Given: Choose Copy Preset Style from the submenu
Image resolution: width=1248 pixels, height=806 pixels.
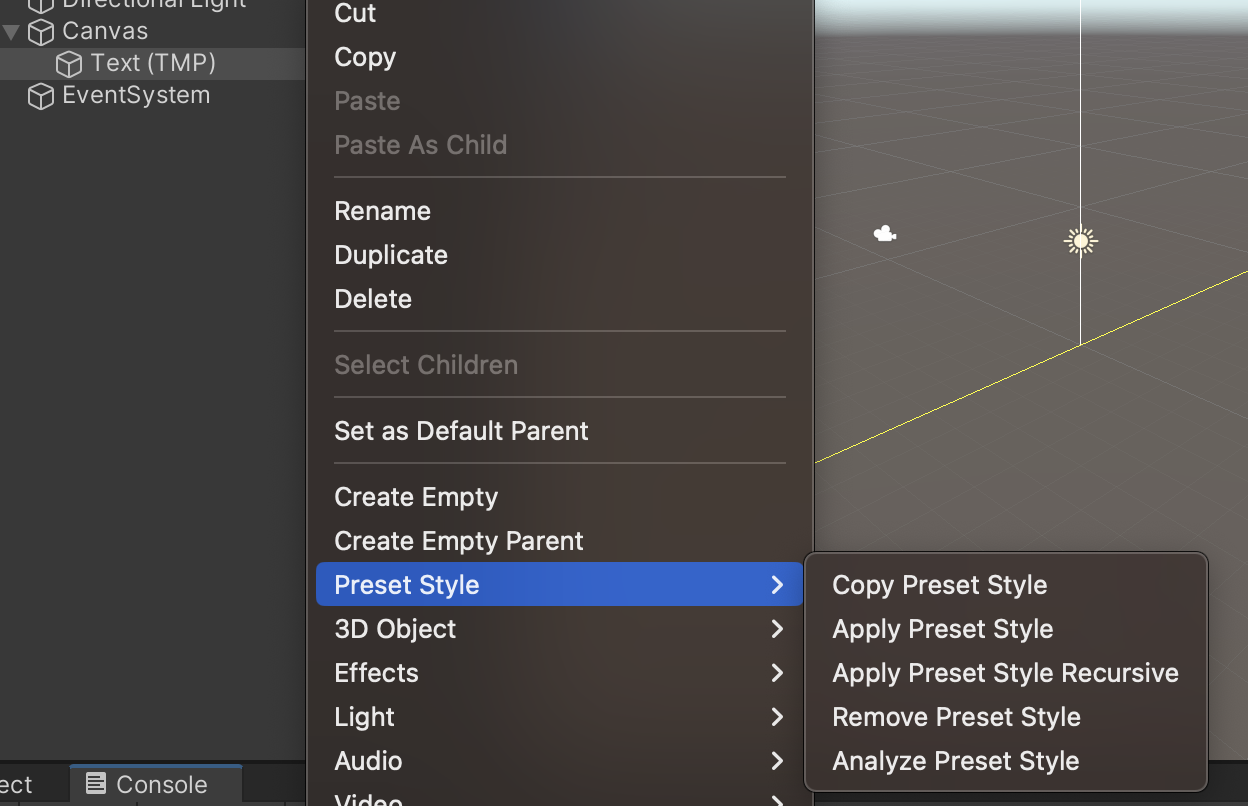Looking at the screenshot, I should coord(939,585).
